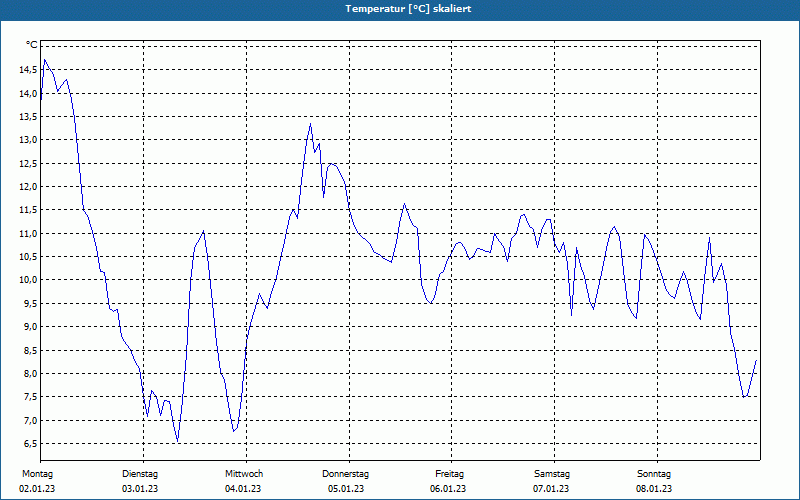Select the 14,0 y-axis value
The height and width of the screenshot is (500, 800).
tap(28, 93)
